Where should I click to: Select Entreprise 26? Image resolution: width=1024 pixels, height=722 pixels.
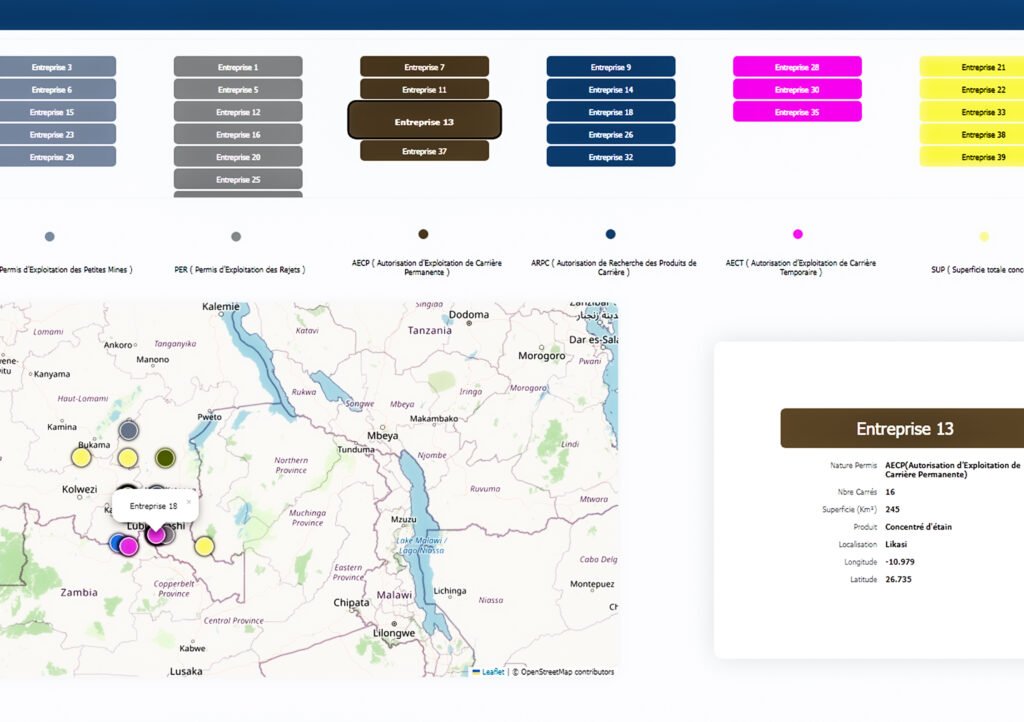611,134
